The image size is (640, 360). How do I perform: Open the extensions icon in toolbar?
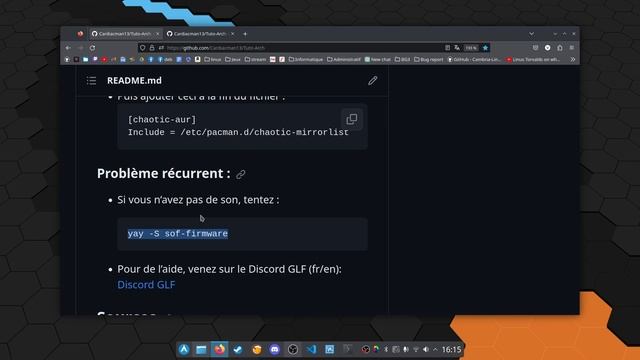pos(560,48)
